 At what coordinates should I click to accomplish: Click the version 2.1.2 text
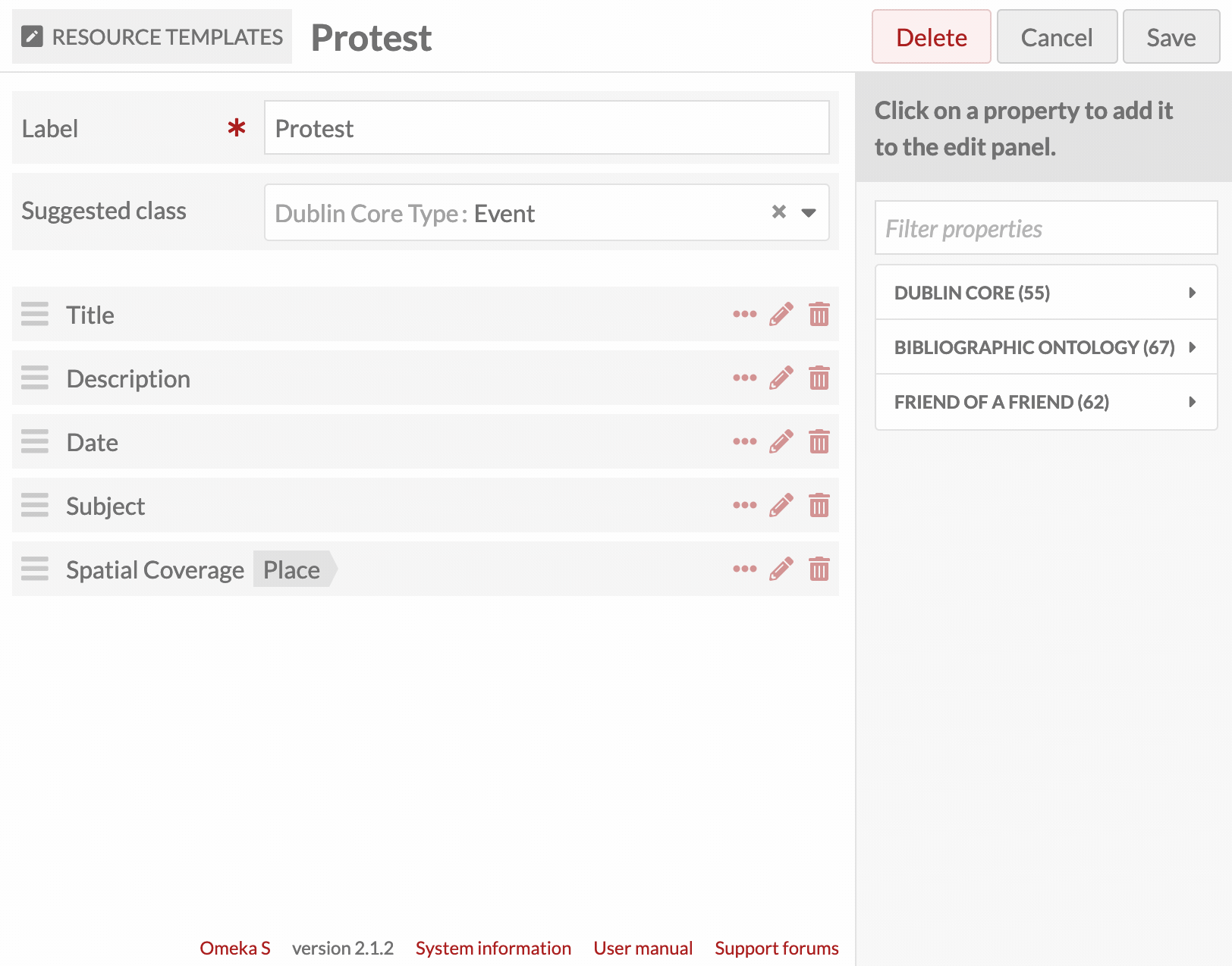[x=343, y=949]
